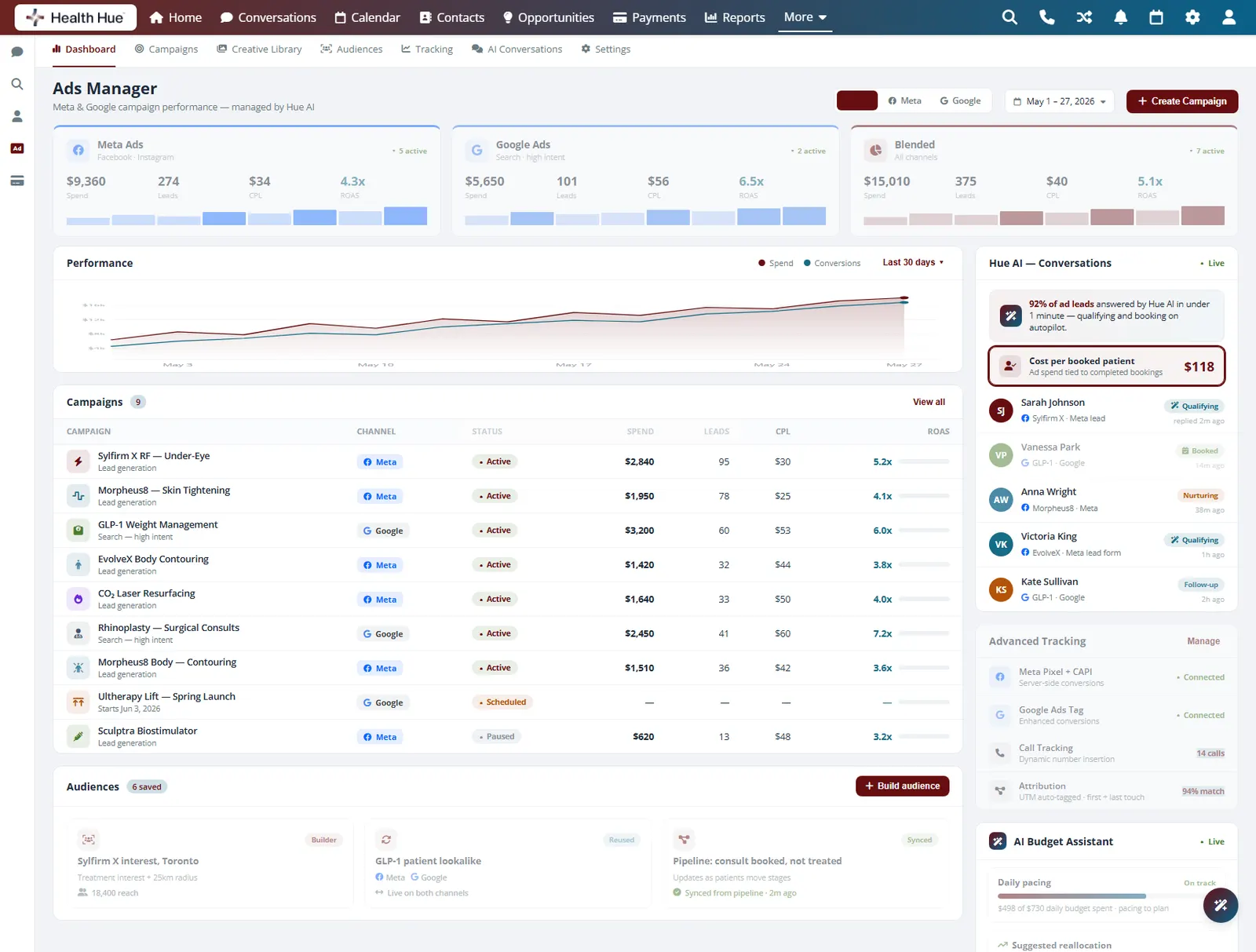The height and width of the screenshot is (952, 1256).
Task: Click the Google Ads G icon card
Action: (476, 150)
